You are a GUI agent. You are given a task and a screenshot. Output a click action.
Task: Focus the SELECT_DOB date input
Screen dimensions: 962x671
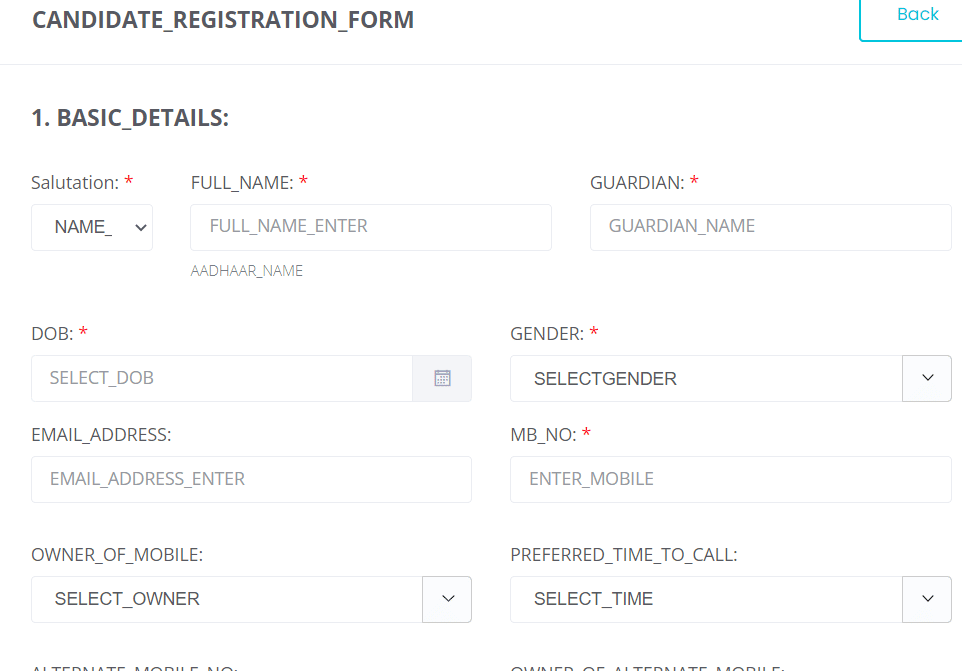coord(220,378)
